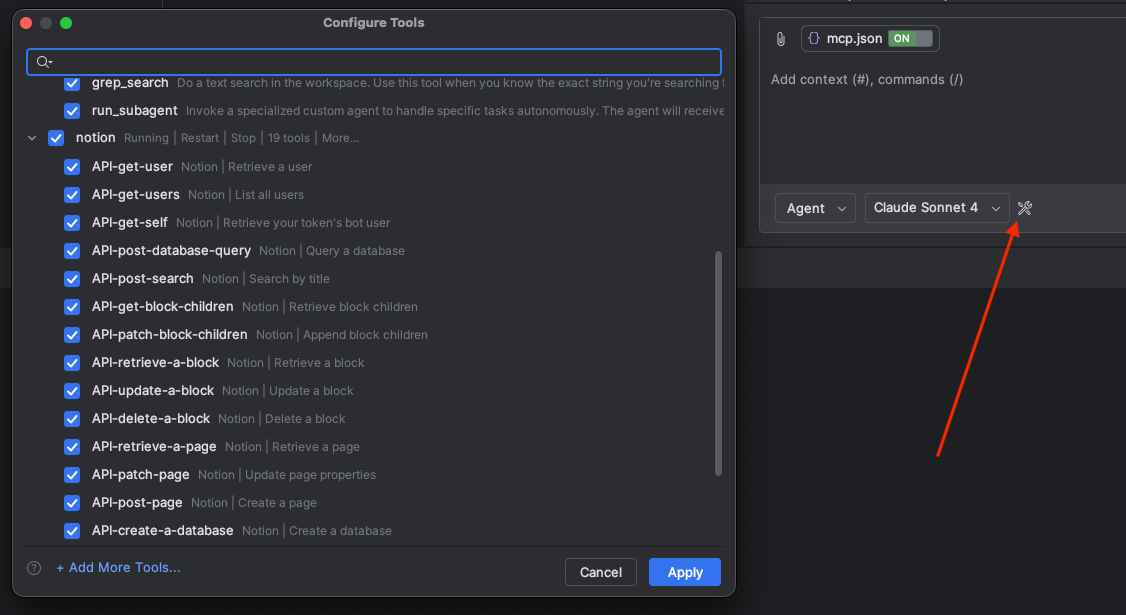Screen dimensions: 1126x615
Task: Click the 'Update page properties' description text
Action: [x=310, y=475]
